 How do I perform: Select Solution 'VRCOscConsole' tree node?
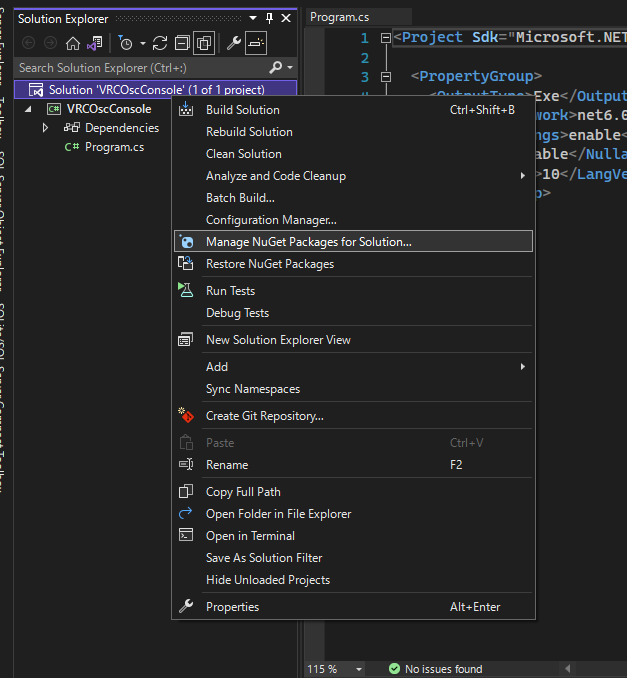coord(156,90)
